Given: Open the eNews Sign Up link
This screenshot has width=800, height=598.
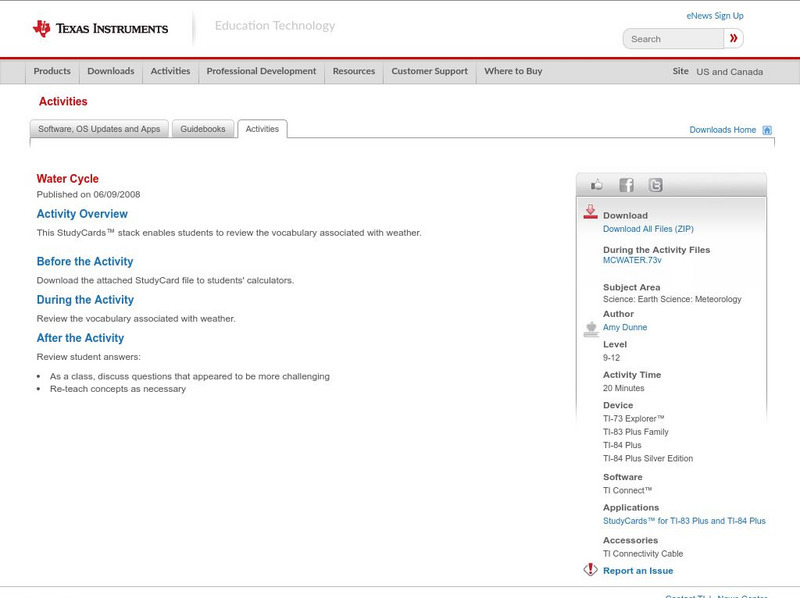Looking at the screenshot, I should (x=715, y=16).
